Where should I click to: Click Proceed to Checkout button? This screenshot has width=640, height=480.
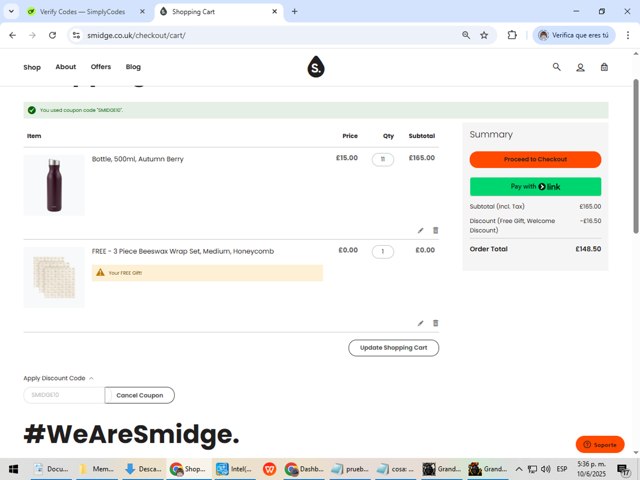tap(535, 159)
